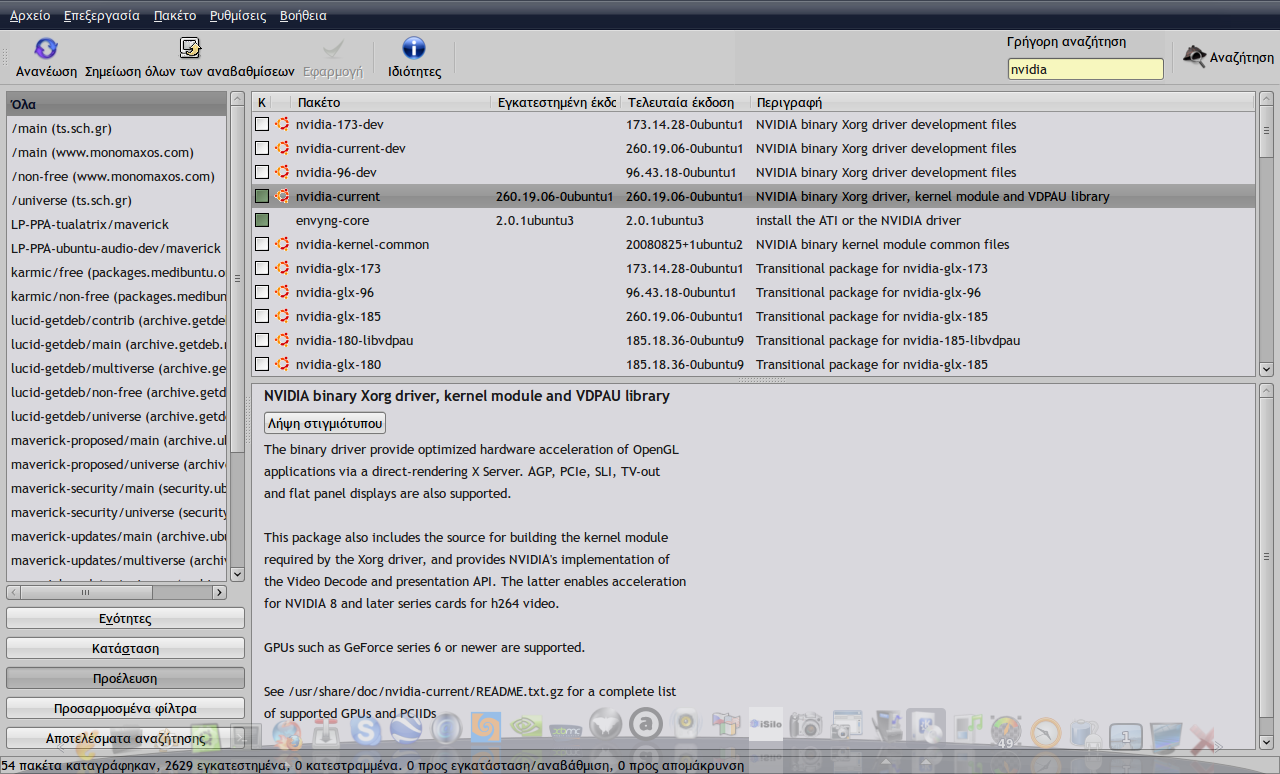Open NVIDIA settings dock icon
Image resolution: width=1280 pixels, height=774 pixels.
[527, 727]
